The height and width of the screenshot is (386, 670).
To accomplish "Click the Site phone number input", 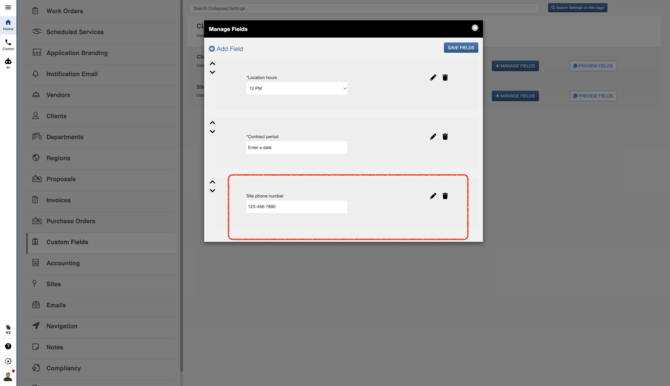I will click(297, 207).
